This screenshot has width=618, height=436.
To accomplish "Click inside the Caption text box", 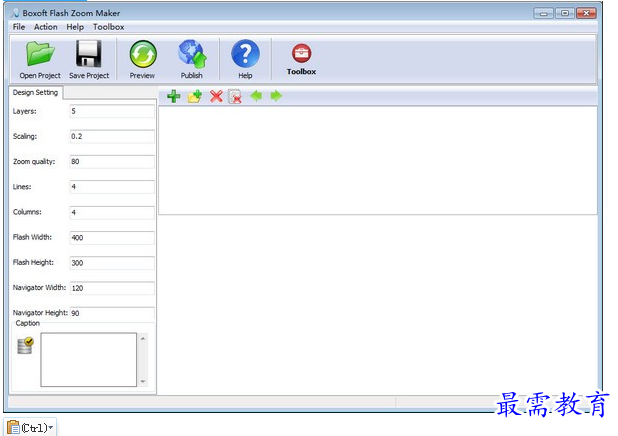I will coord(89,360).
